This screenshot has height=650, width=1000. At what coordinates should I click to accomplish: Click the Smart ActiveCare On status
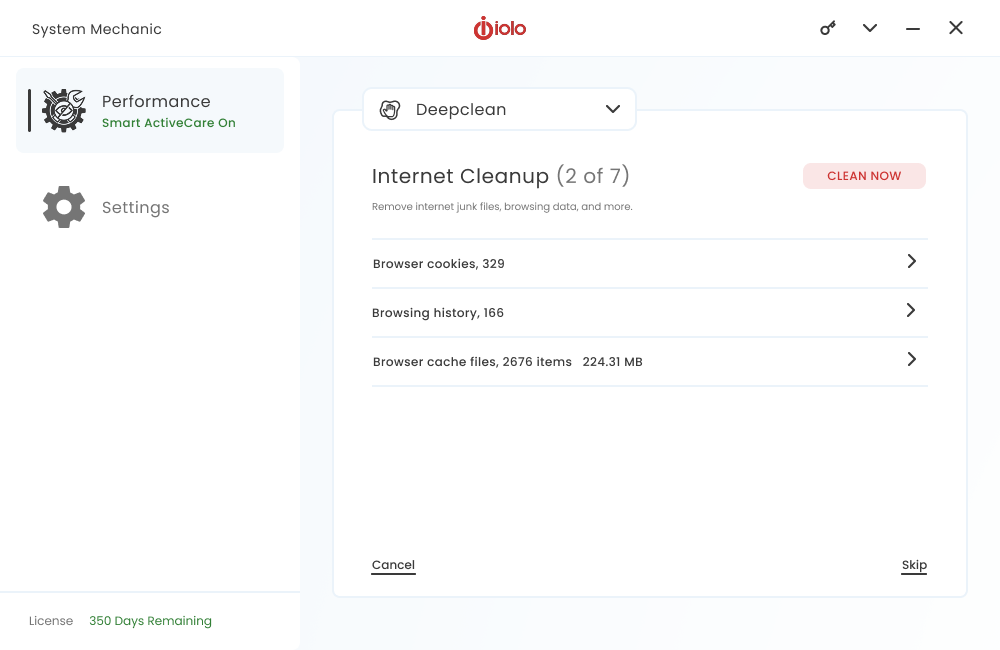click(169, 123)
